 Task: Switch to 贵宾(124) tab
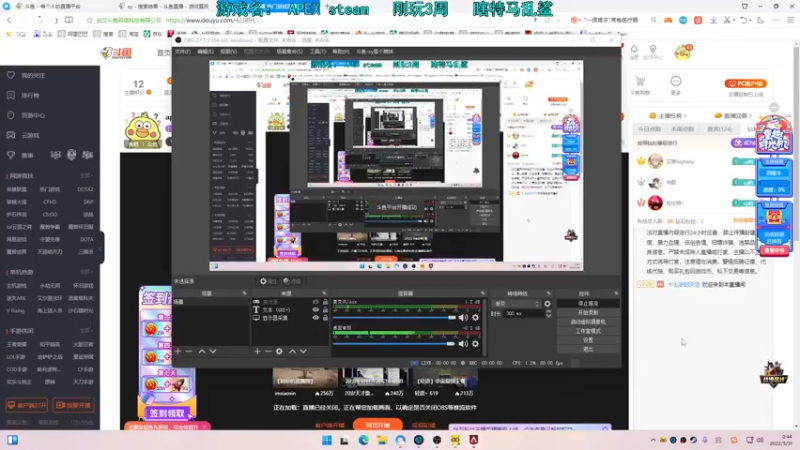click(x=719, y=130)
